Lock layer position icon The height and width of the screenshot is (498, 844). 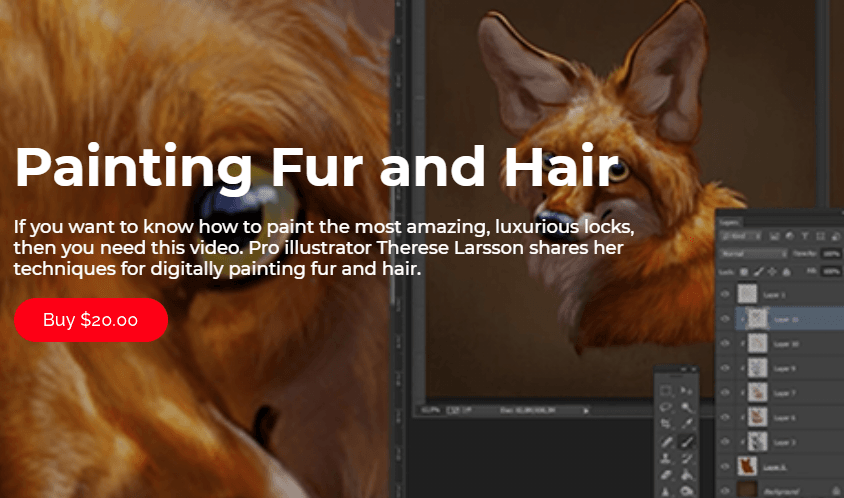point(772,272)
